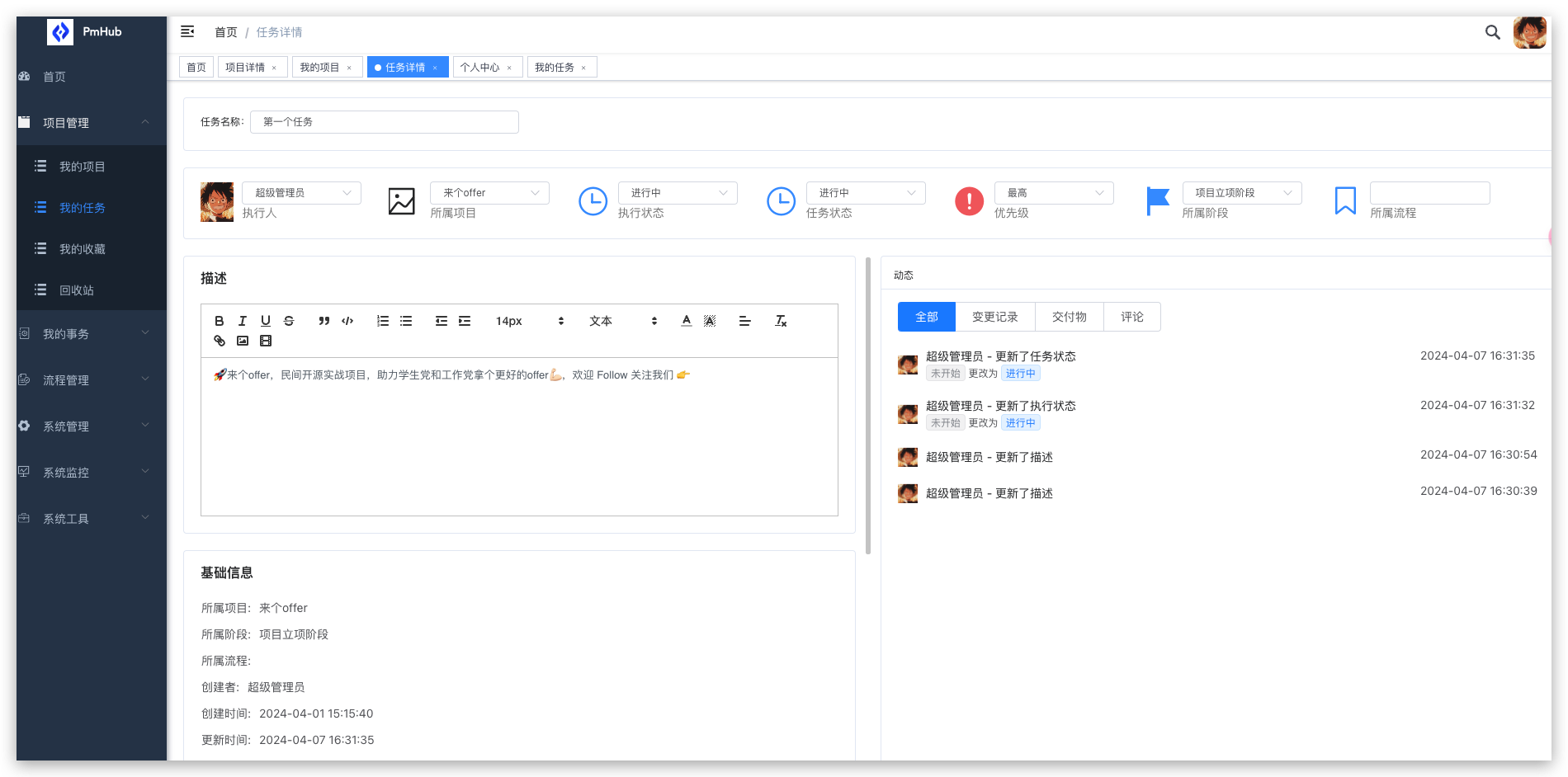This screenshot has height=777, width=1568.
Task: Insert an image into the description
Action: (242, 341)
